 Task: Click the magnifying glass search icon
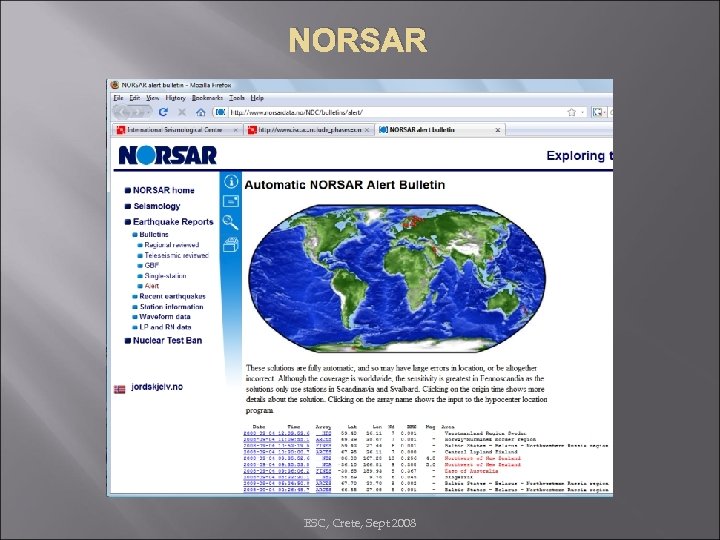(x=231, y=222)
